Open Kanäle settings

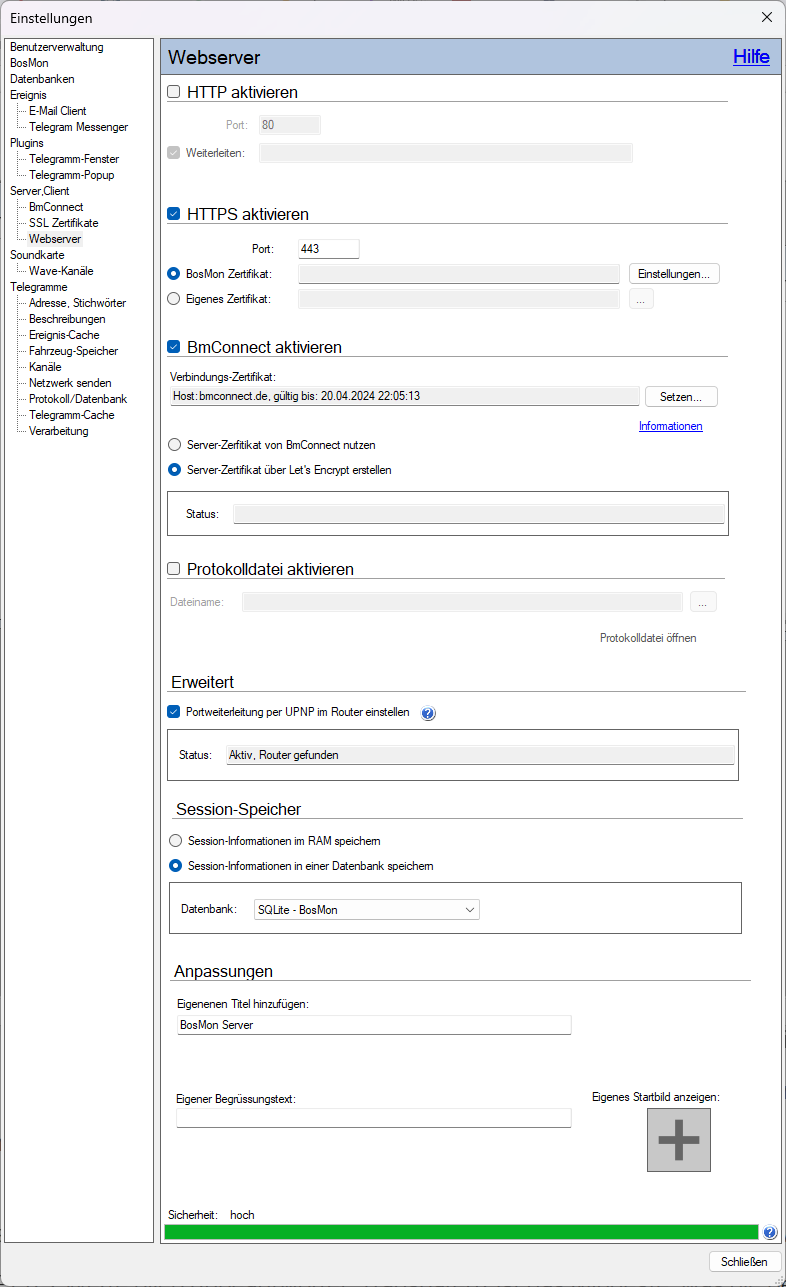(45, 367)
